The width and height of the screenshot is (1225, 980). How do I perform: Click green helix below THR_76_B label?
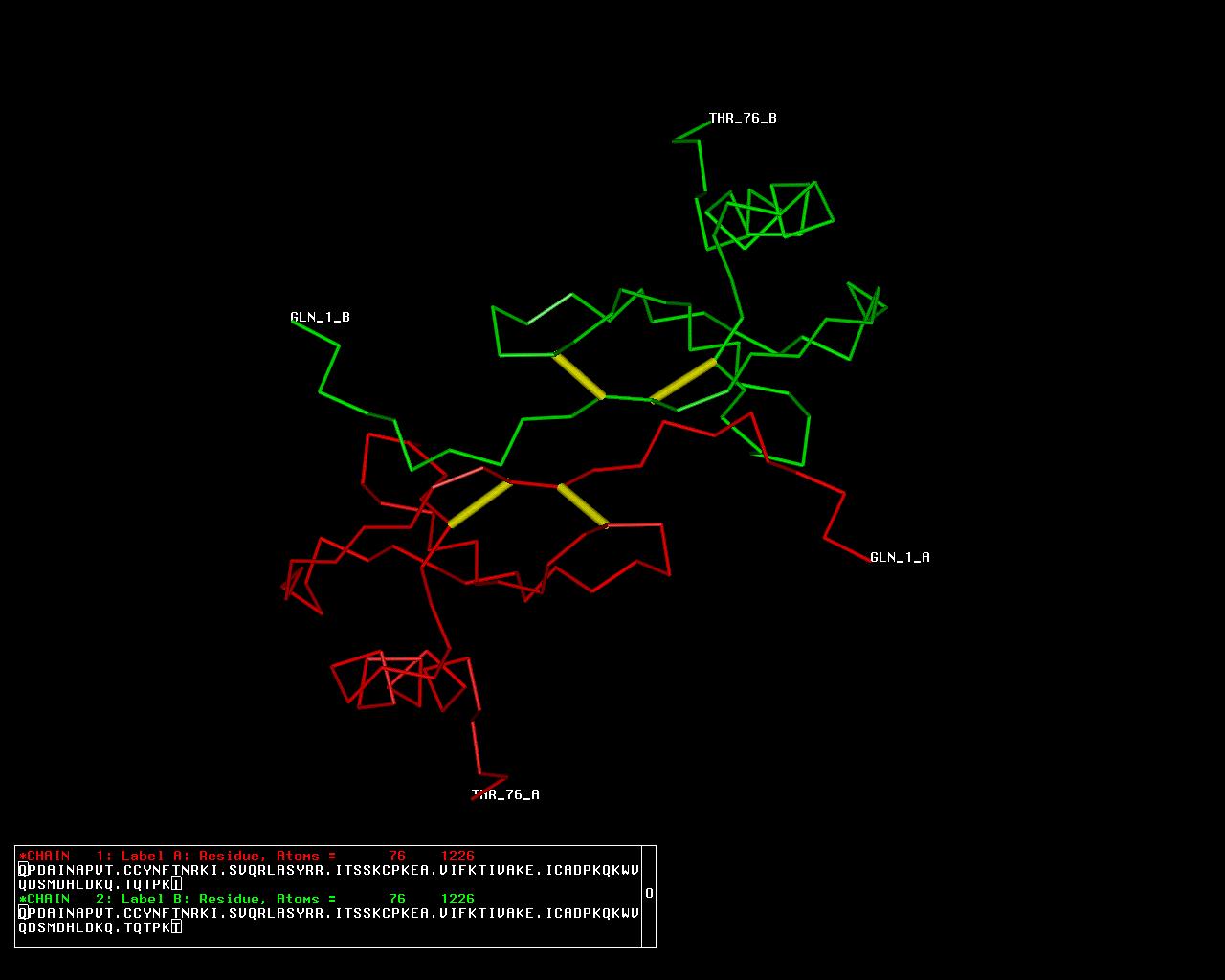[x=766, y=215]
